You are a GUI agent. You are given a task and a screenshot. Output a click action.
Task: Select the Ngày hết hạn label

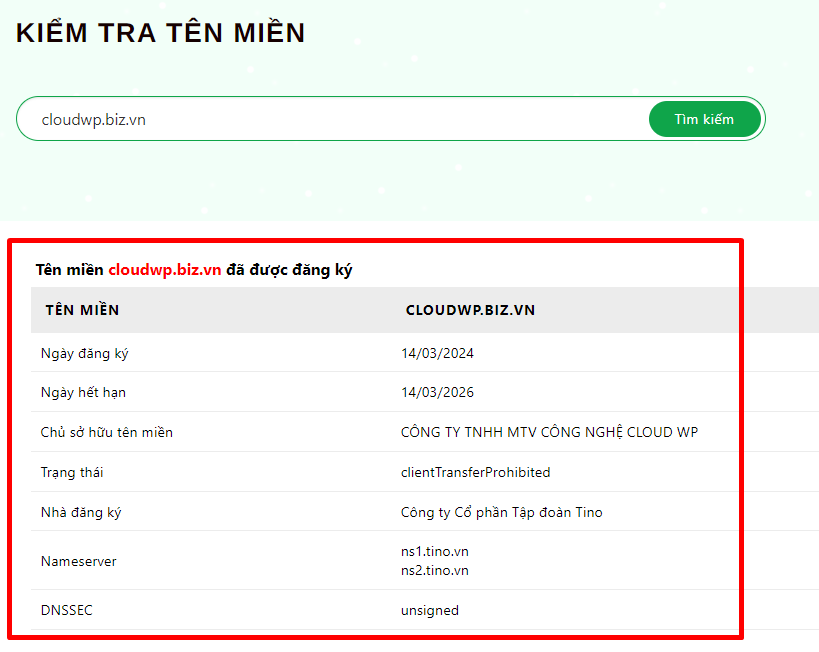coord(83,392)
